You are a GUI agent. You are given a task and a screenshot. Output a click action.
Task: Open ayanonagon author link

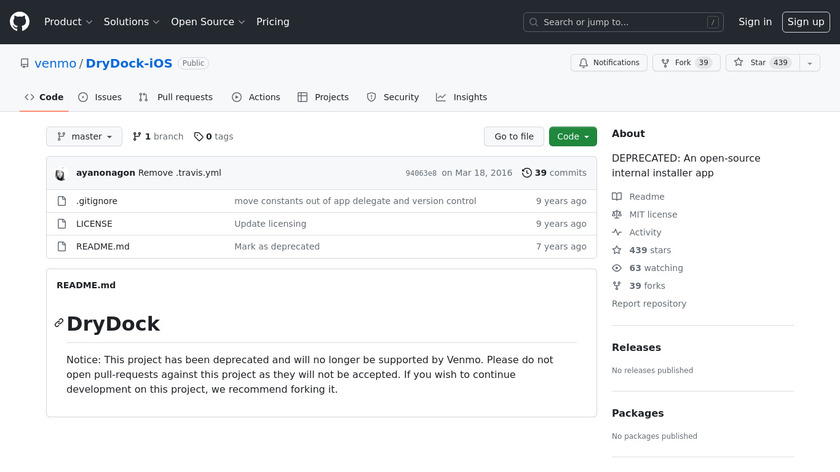tap(106, 173)
